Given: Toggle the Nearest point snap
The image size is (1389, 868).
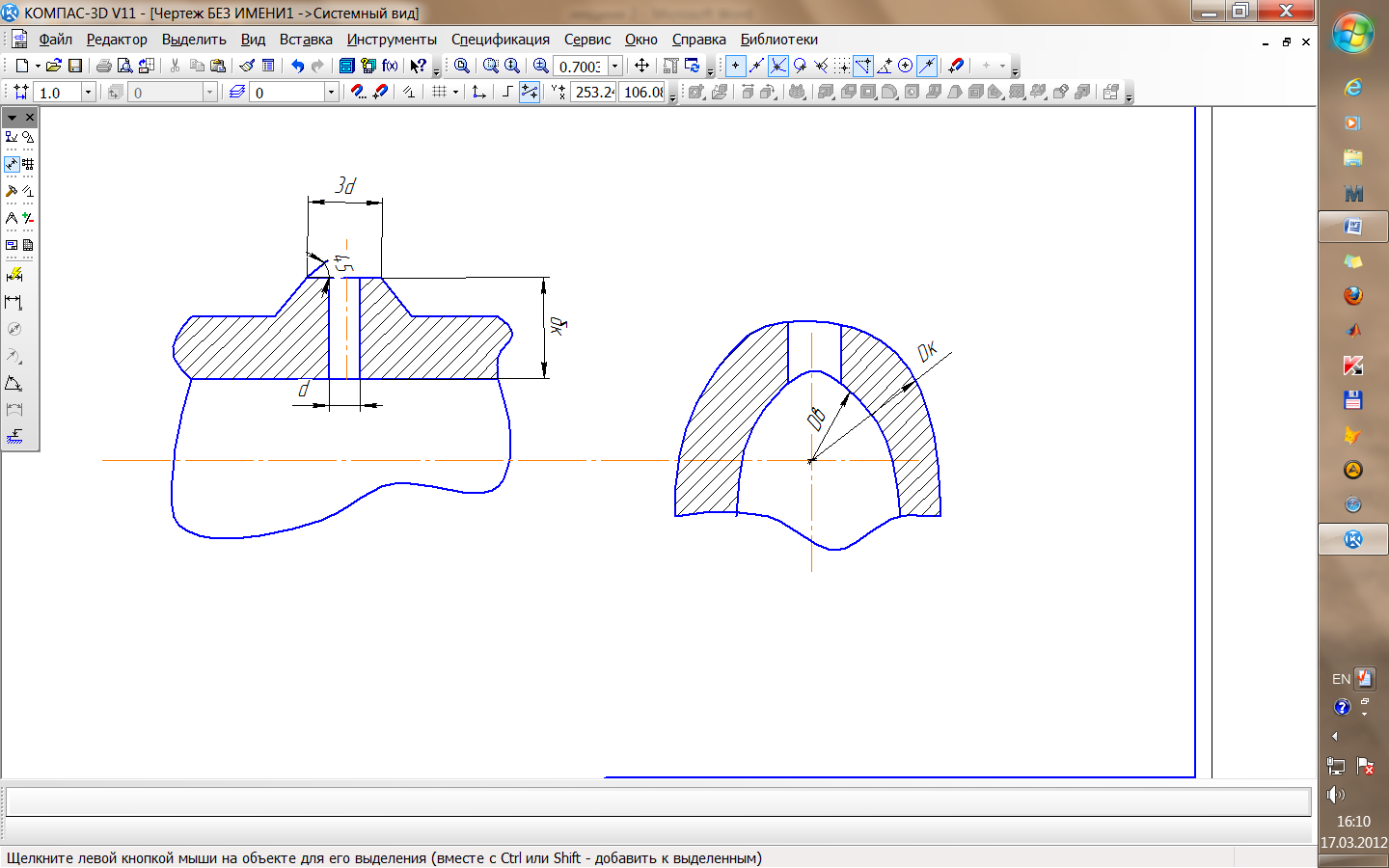Looking at the screenshot, I should pyautogui.click(x=735, y=66).
